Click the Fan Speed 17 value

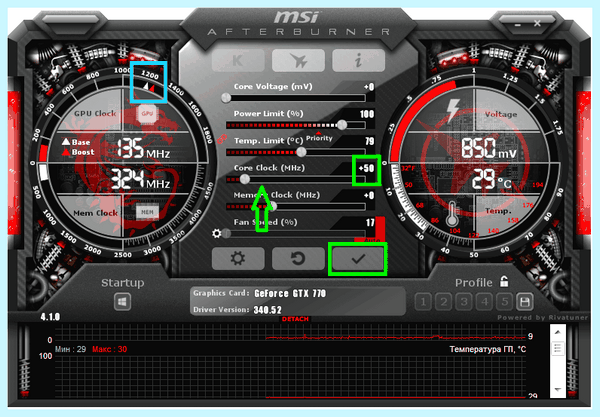(x=370, y=223)
